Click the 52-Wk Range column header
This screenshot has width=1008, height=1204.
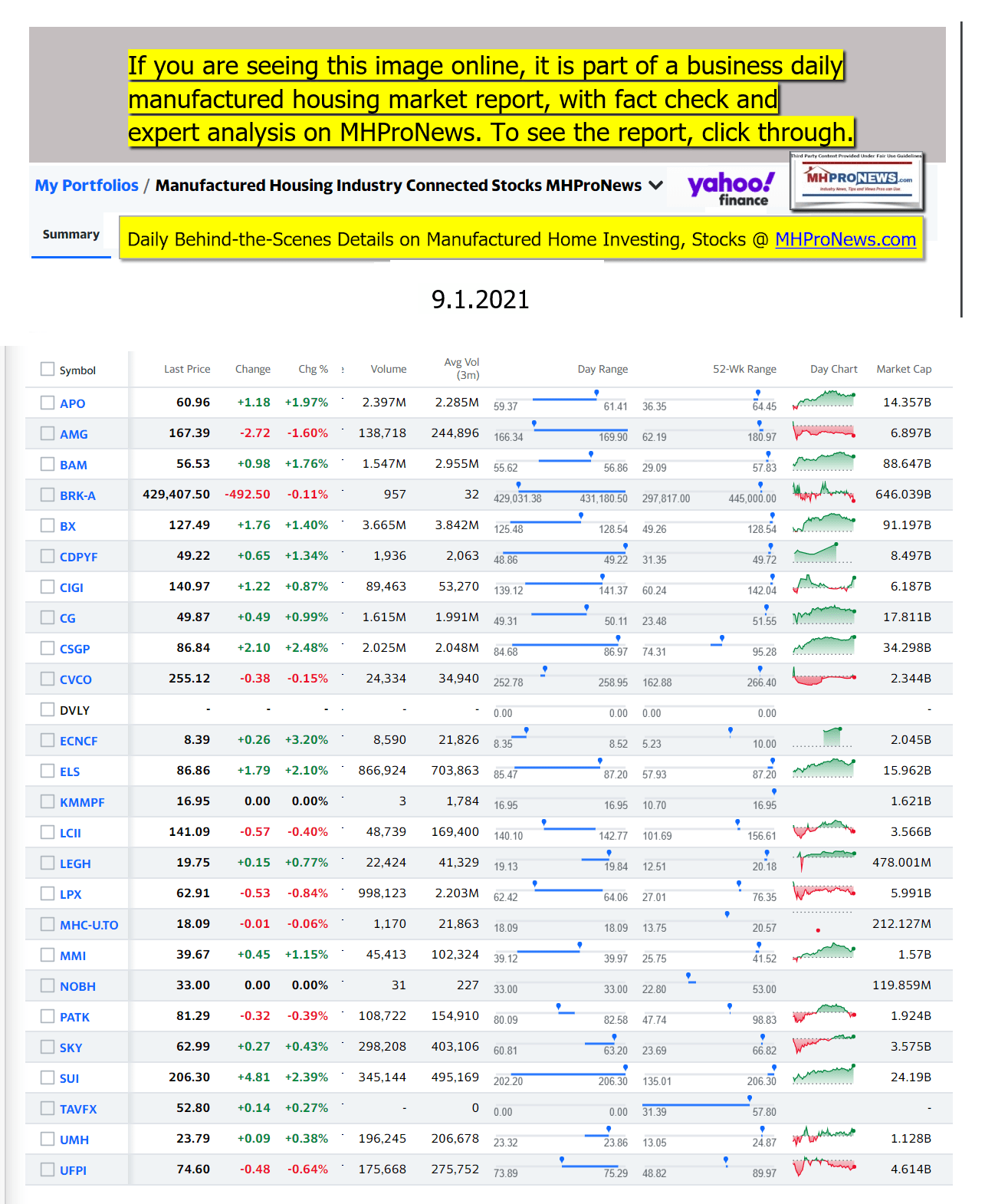pyautogui.click(x=744, y=369)
